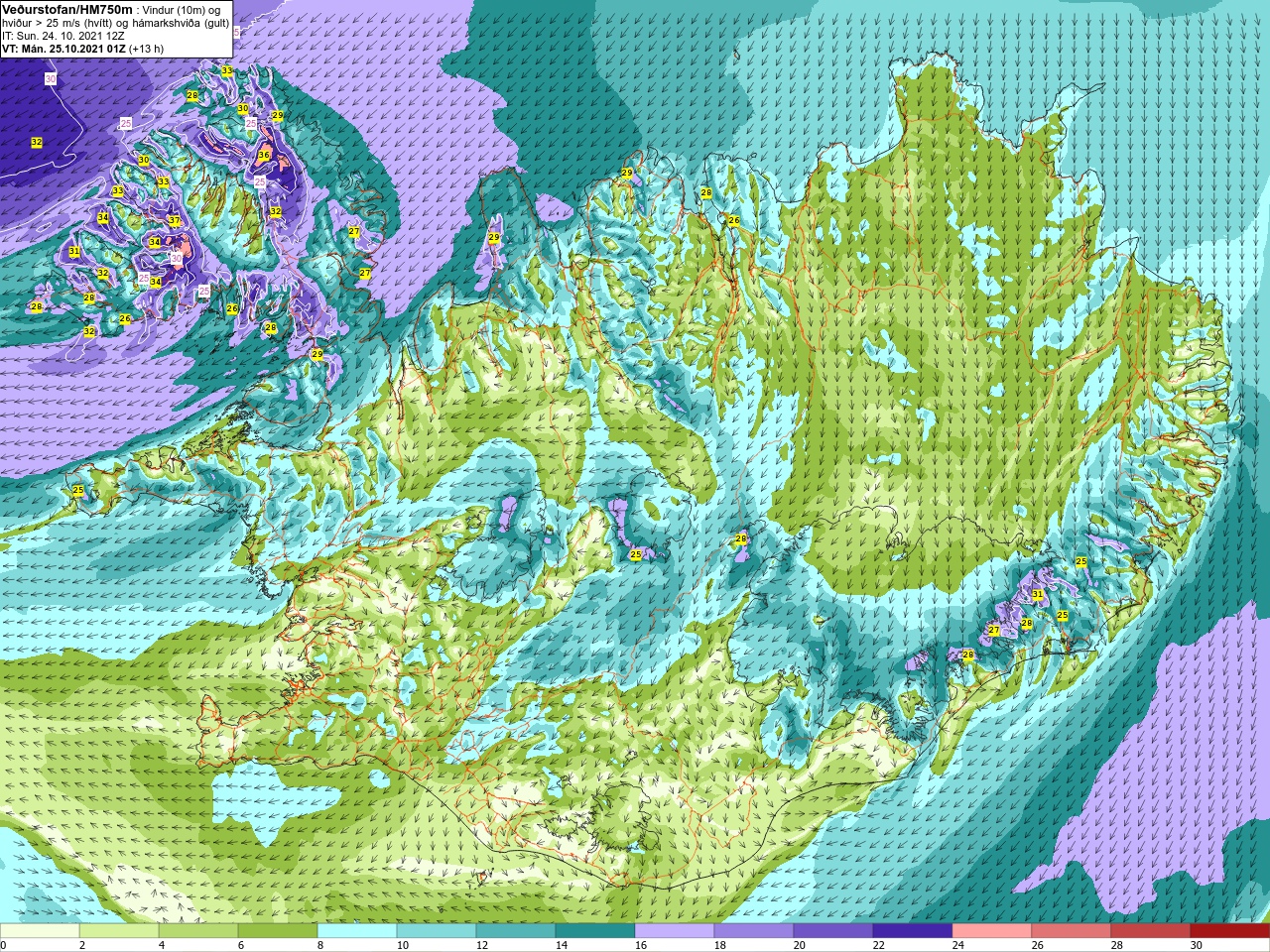
Task: Select the 10–12 m/s turquoise legend swatch
Action: click(437, 931)
